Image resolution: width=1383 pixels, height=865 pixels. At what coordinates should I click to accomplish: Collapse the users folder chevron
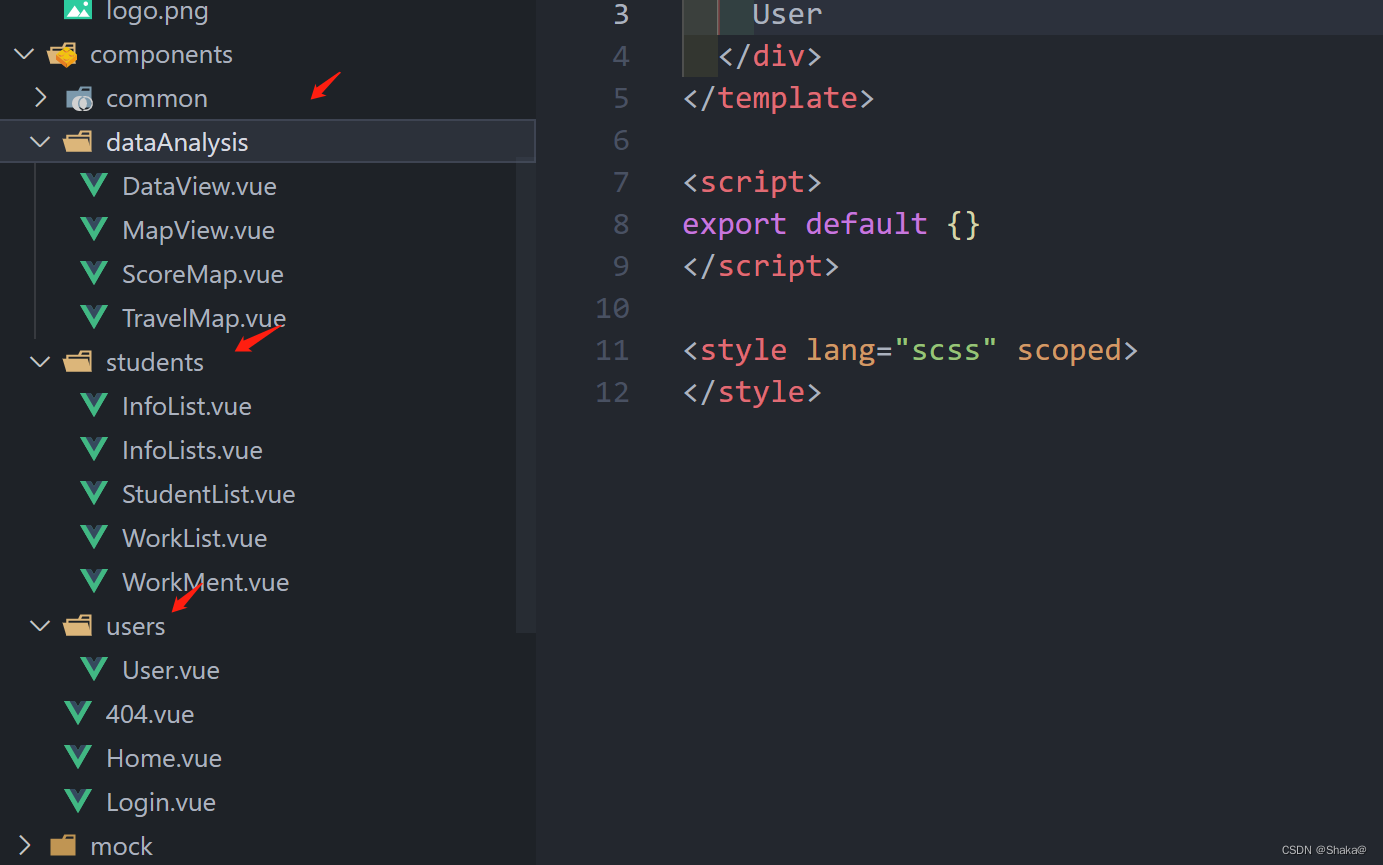[40, 626]
